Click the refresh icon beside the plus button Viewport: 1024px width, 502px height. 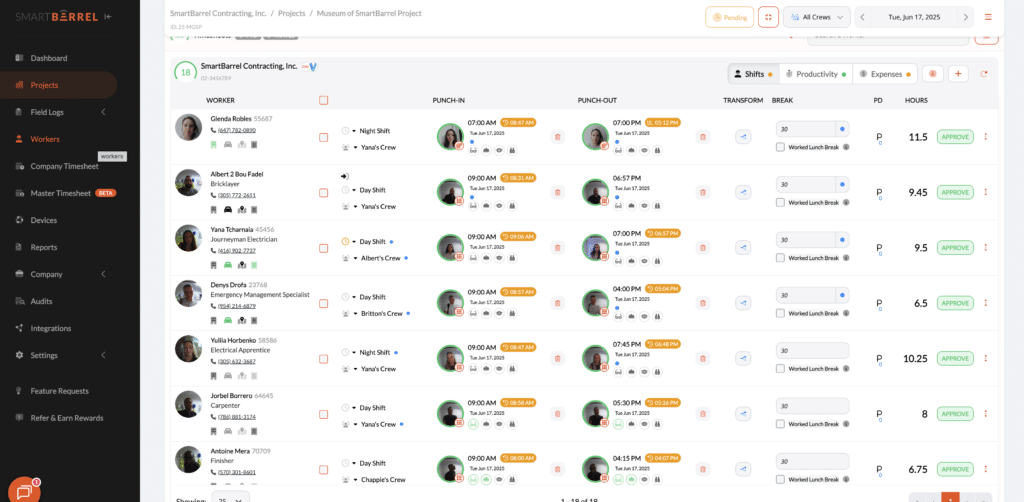pyautogui.click(x=984, y=74)
